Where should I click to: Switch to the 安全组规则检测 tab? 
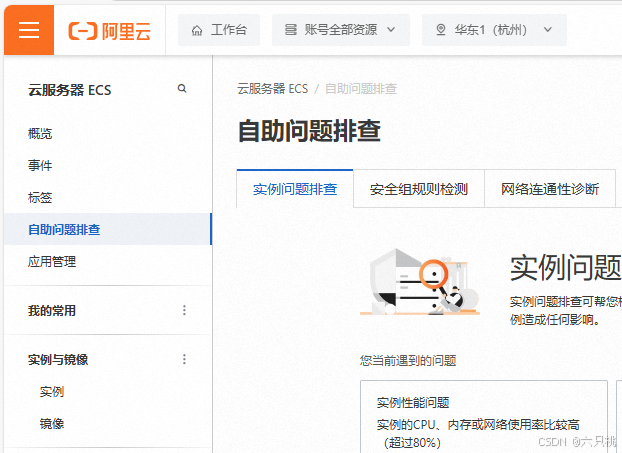click(419, 189)
